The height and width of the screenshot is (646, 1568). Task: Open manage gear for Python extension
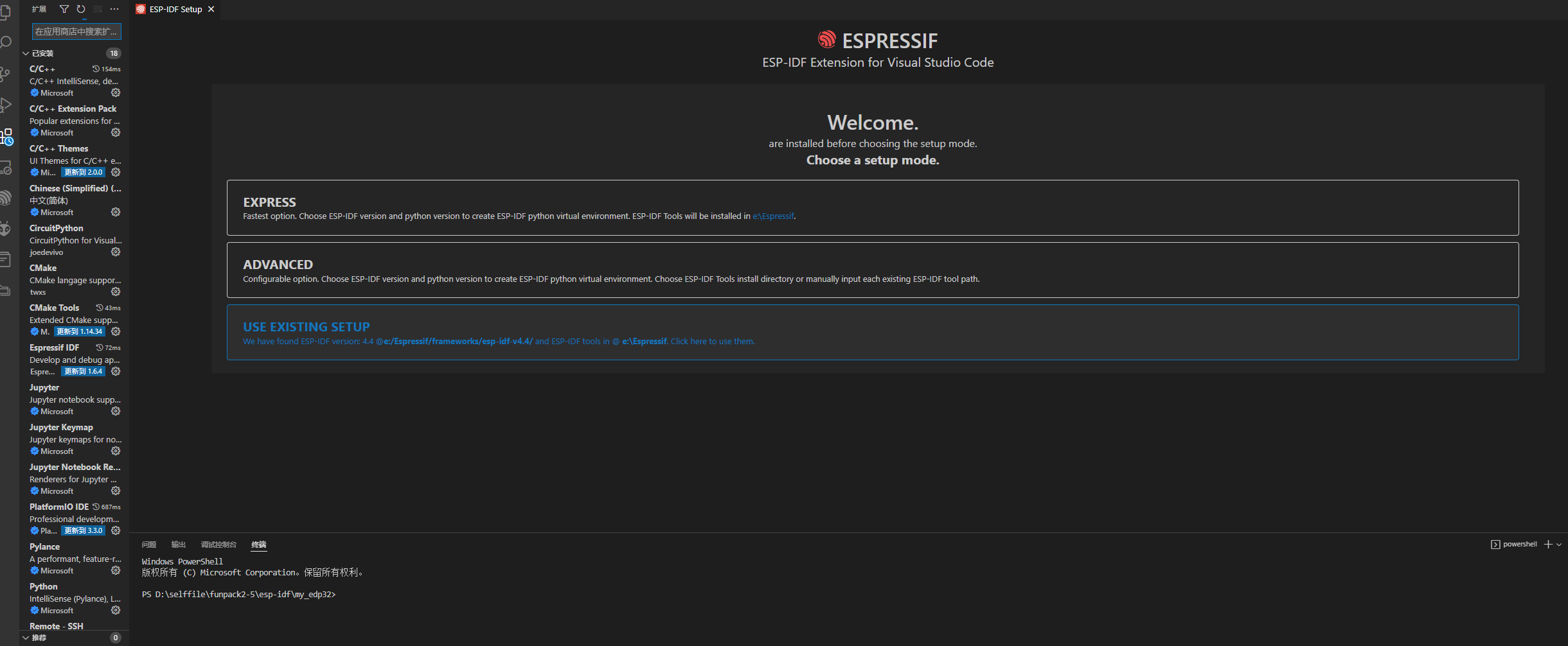116,610
